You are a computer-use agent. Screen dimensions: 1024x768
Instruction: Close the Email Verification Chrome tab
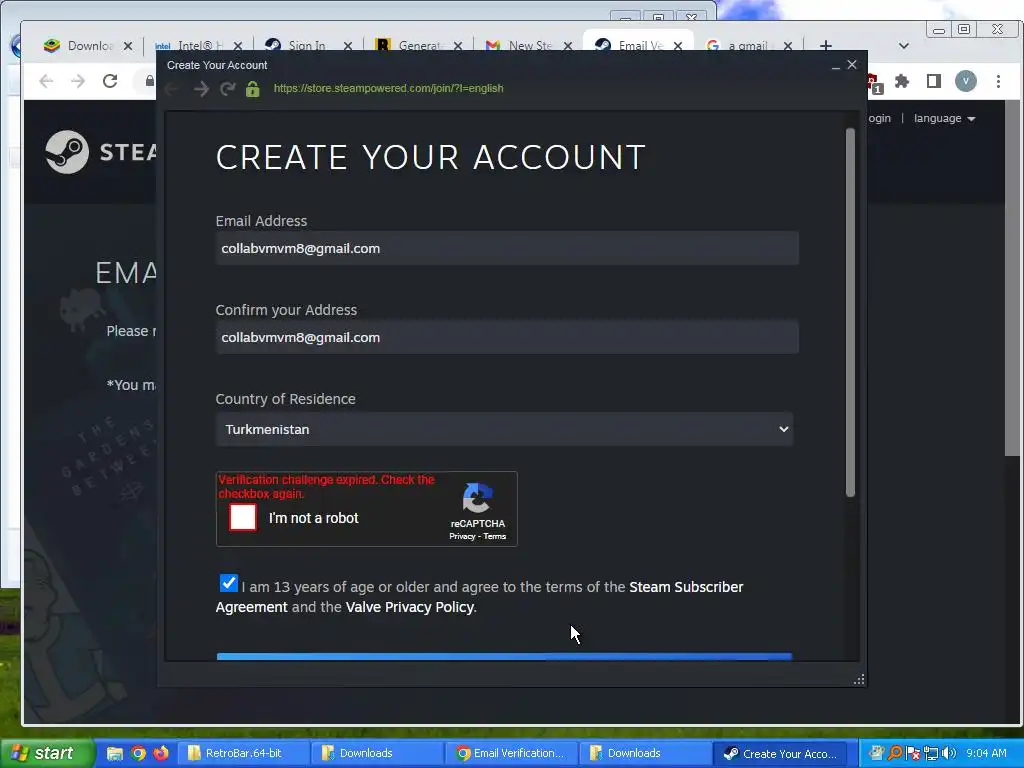tap(678, 46)
